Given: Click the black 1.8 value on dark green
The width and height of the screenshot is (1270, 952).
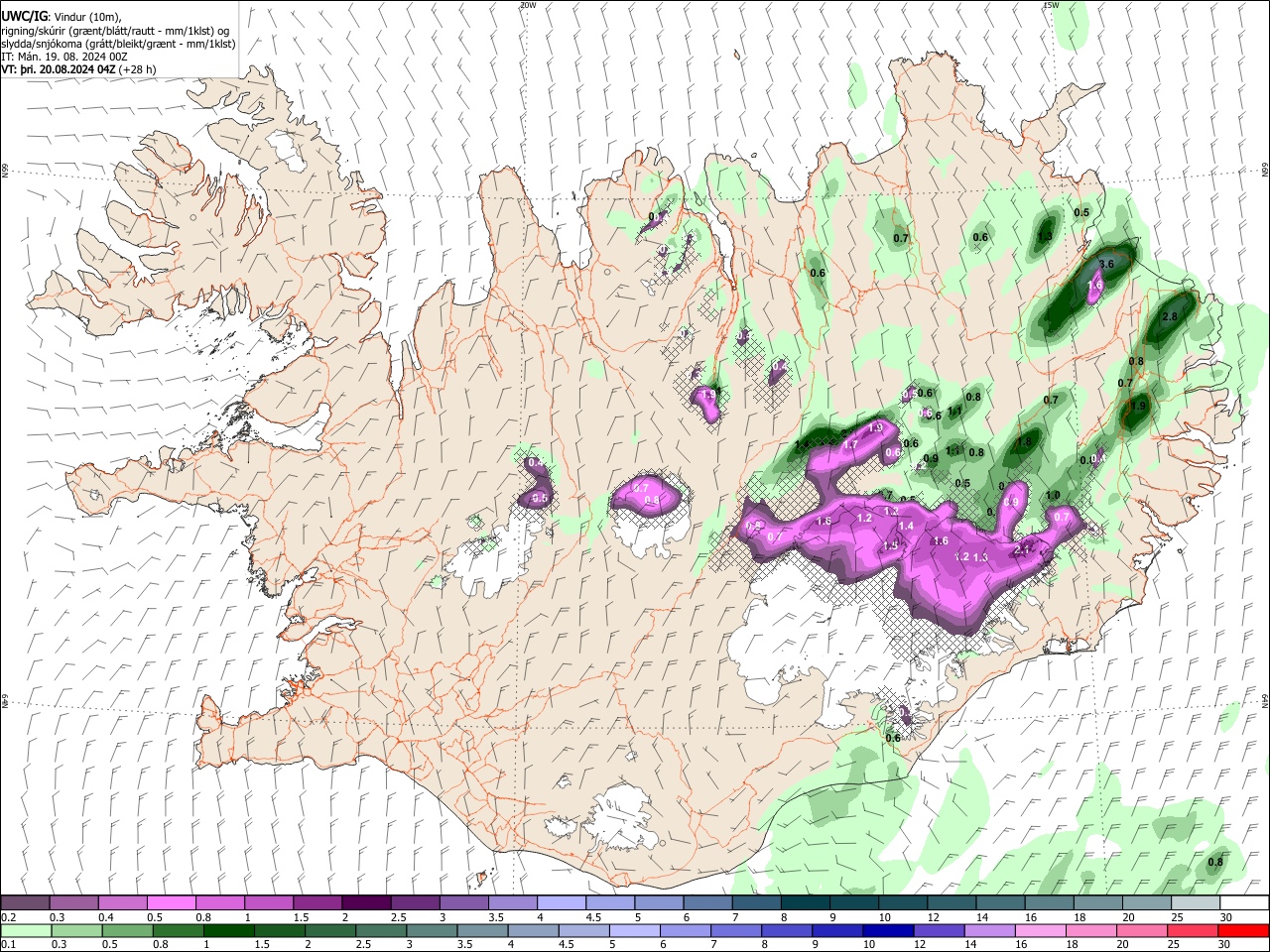Looking at the screenshot, I should (1025, 442).
